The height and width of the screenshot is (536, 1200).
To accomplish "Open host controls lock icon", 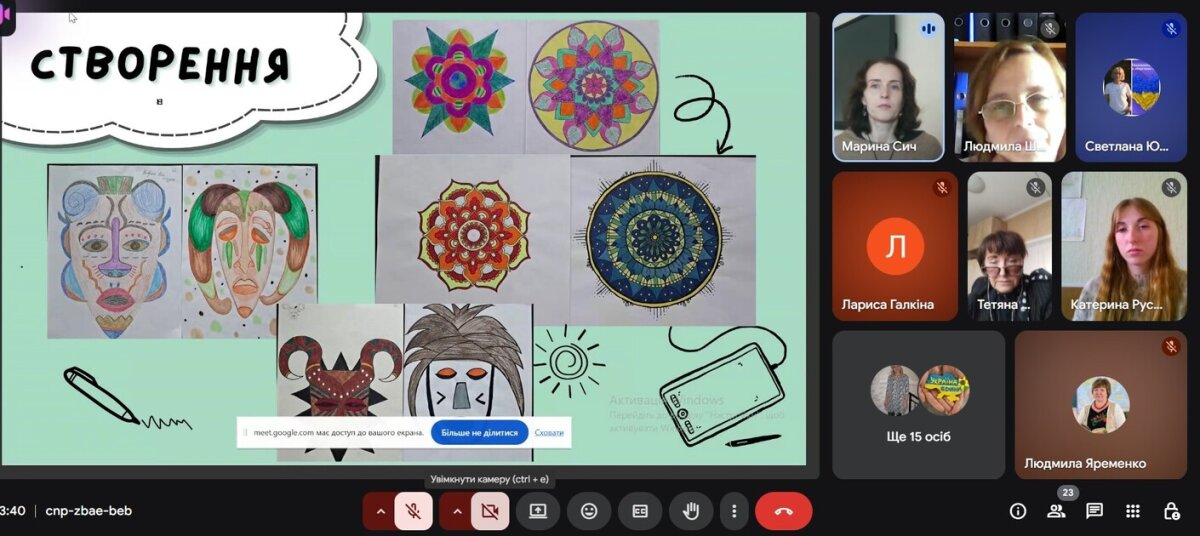I will [1171, 511].
